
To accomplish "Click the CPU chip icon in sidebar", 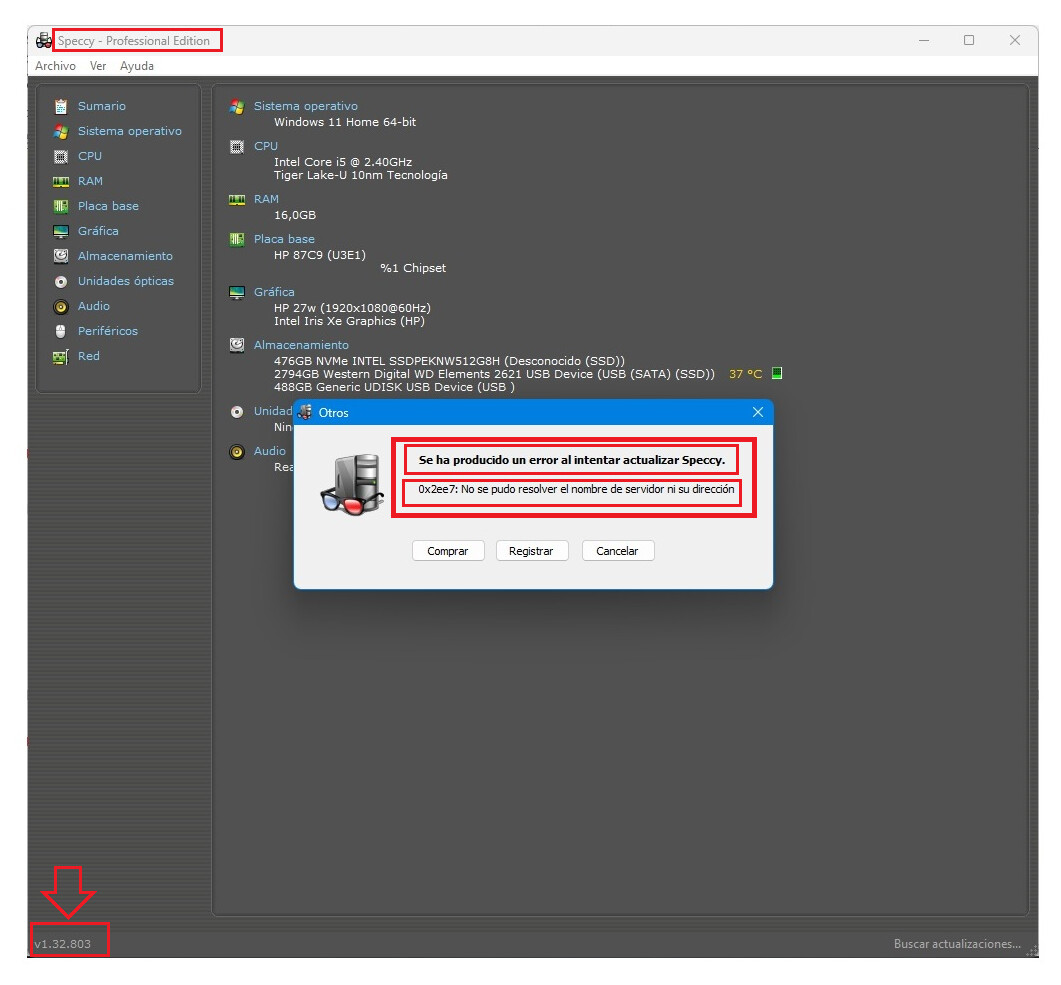I will click(x=61, y=156).
